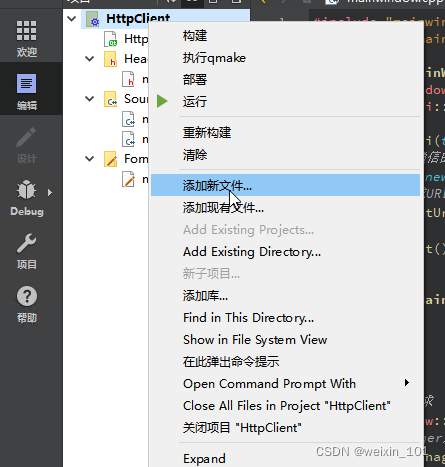Select 添加现有文件... menu entry
The height and width of the screenshot is (467, 445).
click(285, 208)
